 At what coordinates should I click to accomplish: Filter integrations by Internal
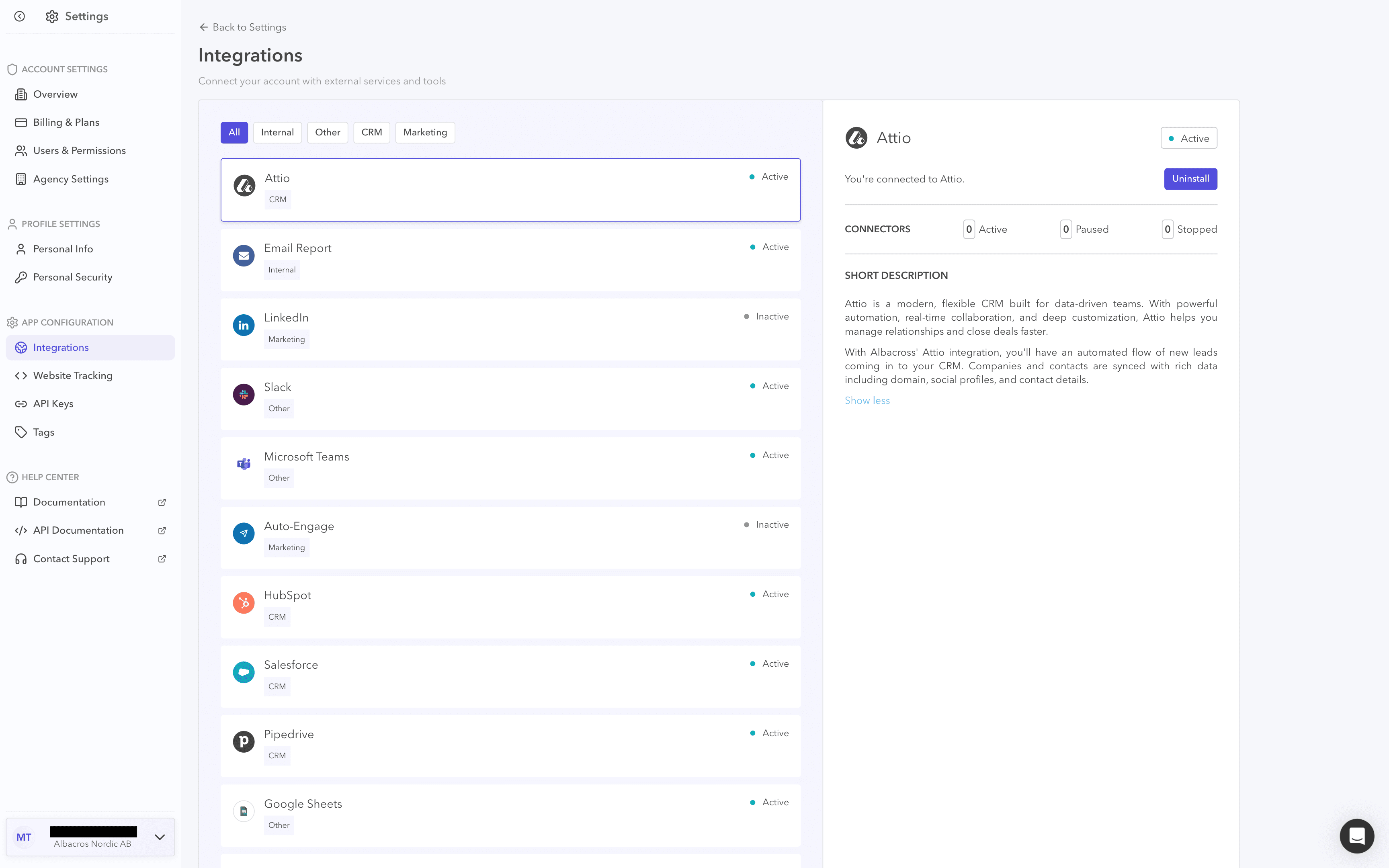tap(277, 133)
